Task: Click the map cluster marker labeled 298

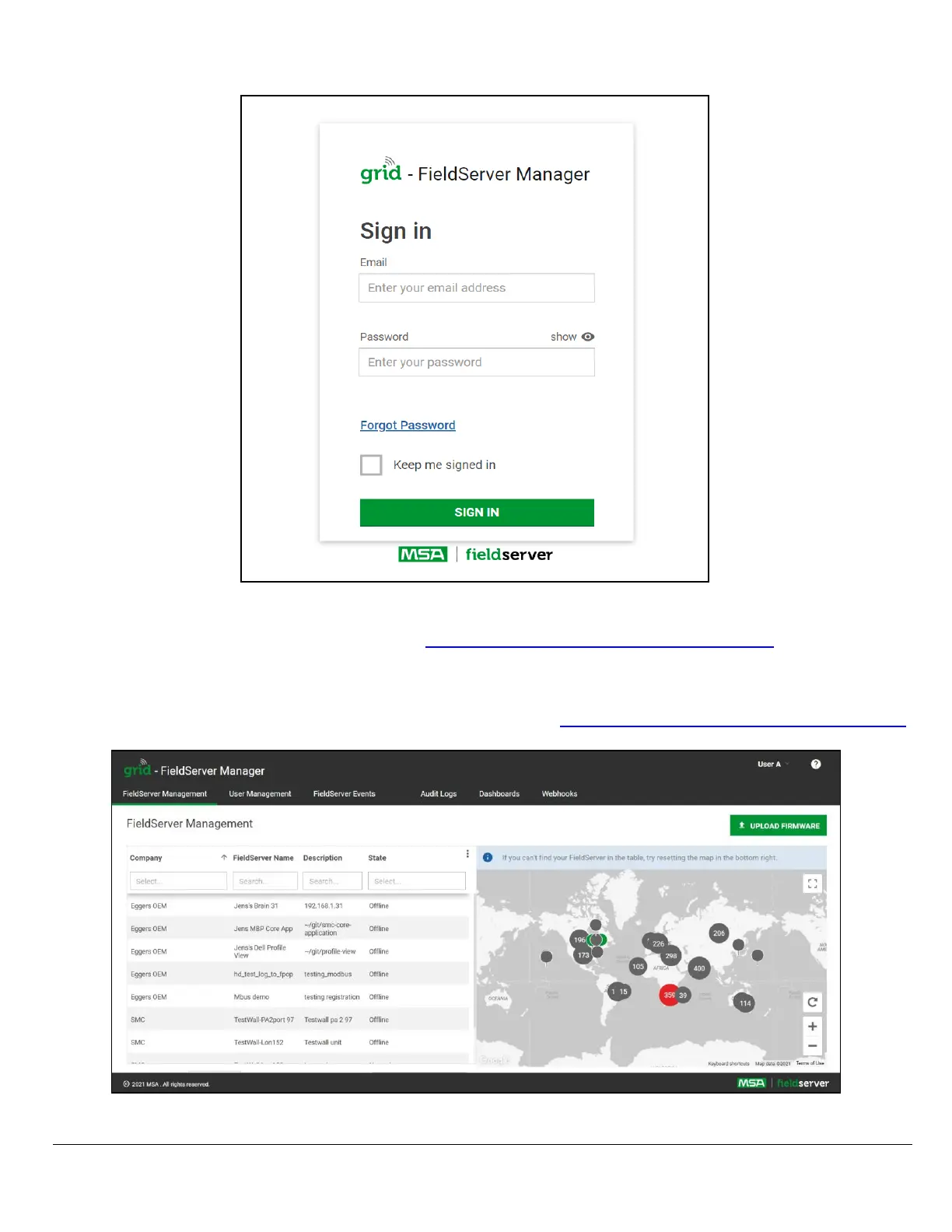Action: click(670, 956)
